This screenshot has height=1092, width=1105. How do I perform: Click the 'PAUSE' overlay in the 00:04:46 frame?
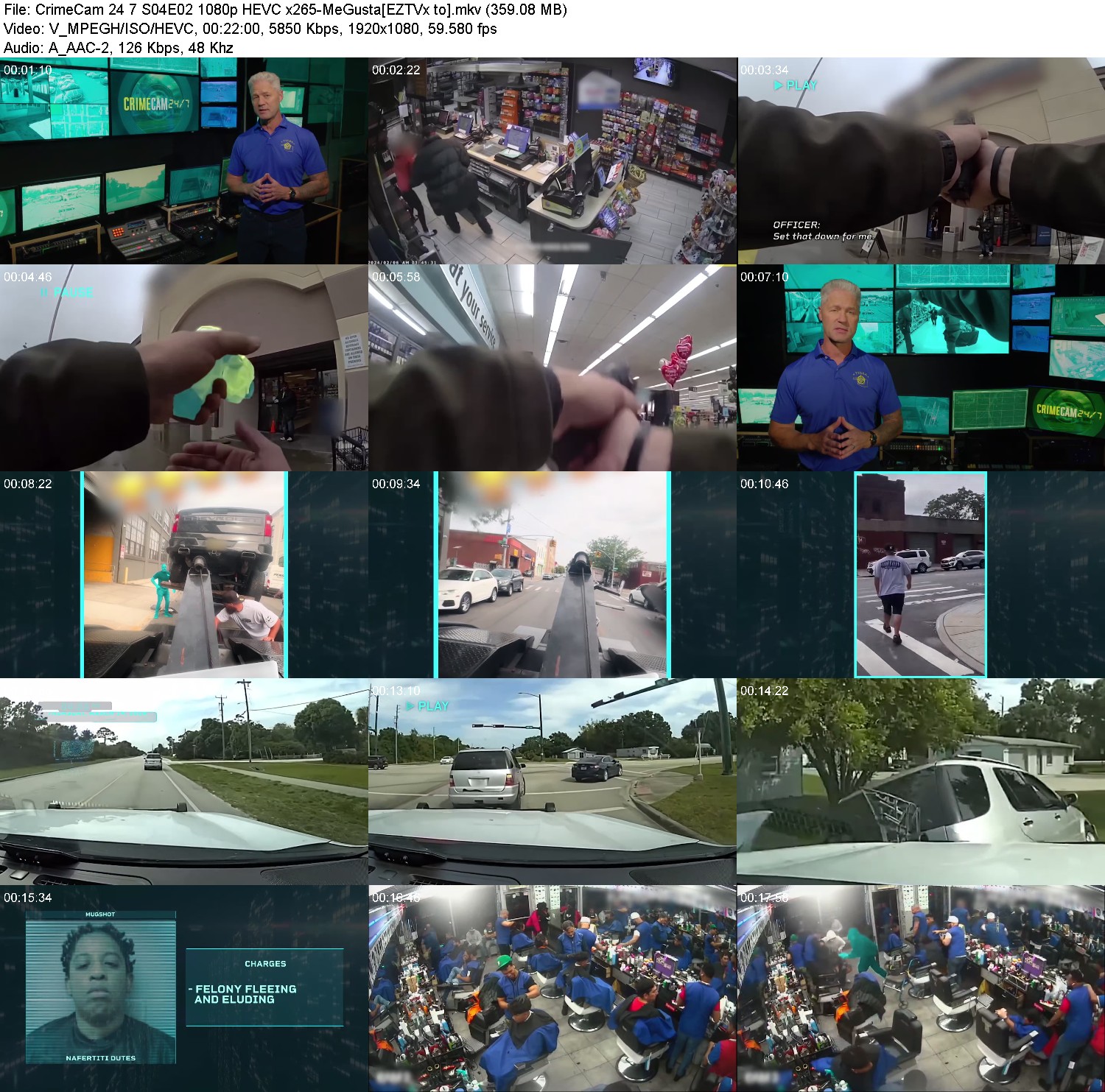[66, 292]
